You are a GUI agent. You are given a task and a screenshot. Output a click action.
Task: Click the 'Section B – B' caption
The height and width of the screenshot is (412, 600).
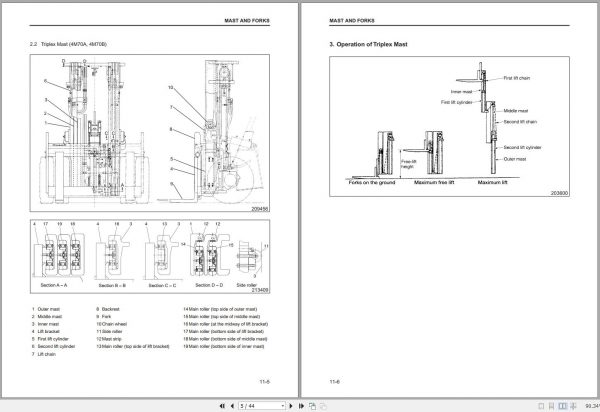point(112,286)
